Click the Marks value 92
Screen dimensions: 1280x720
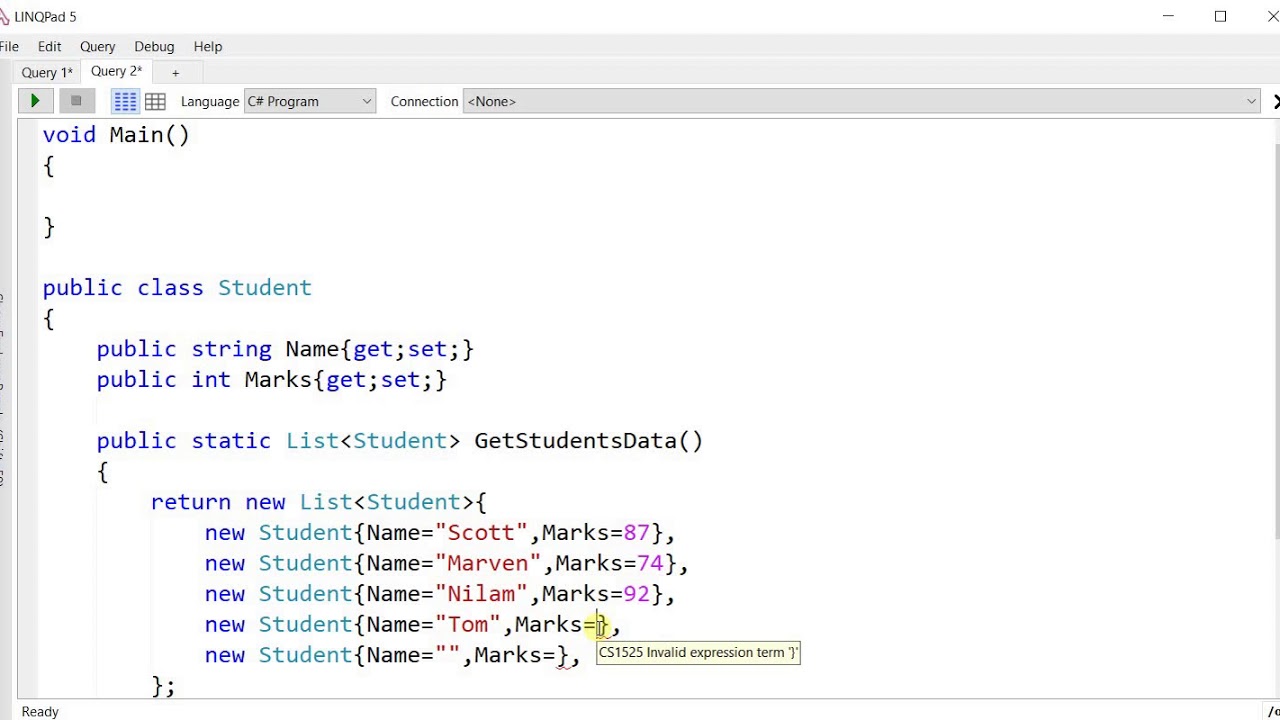coord(636,593)
